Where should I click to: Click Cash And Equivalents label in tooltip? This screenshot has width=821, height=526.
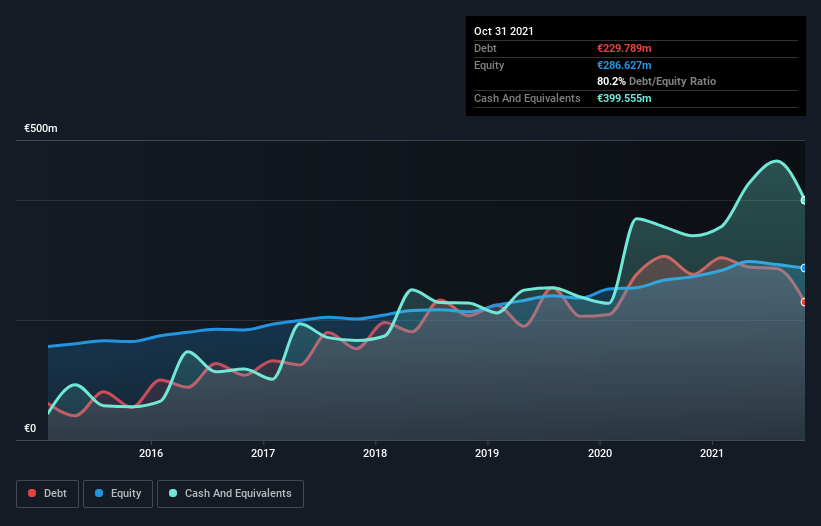click(527, 98)
